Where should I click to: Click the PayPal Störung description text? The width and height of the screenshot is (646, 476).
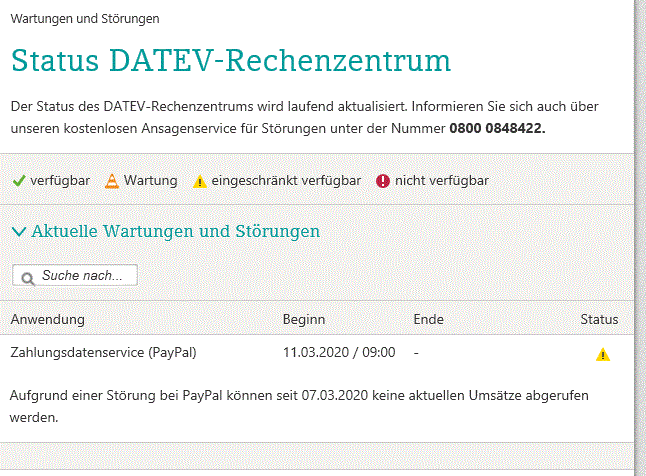(x=299, y=406)
